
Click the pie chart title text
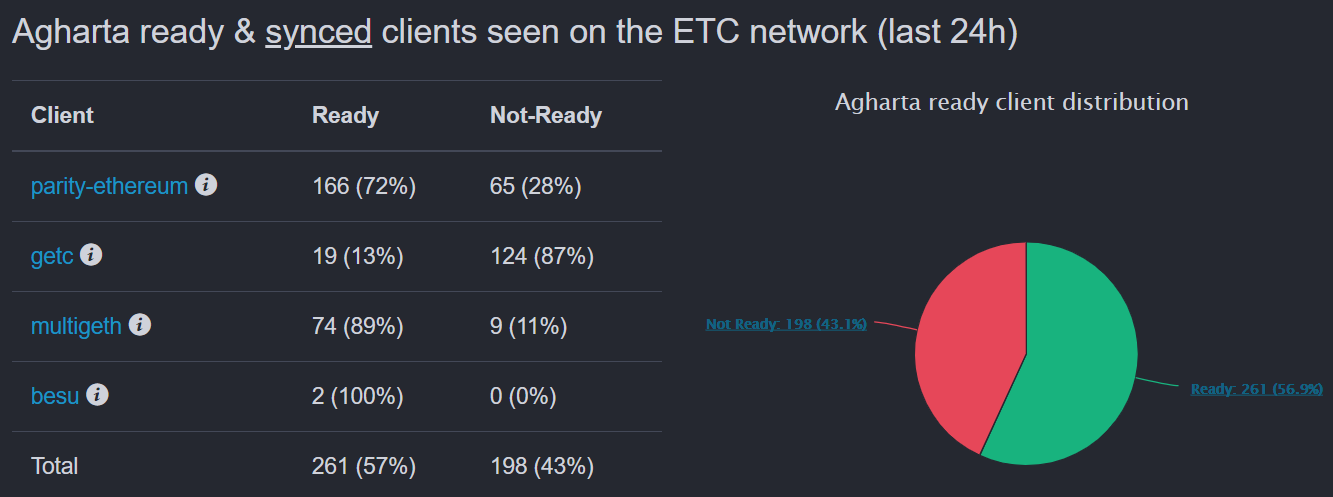coord(1011,102)
